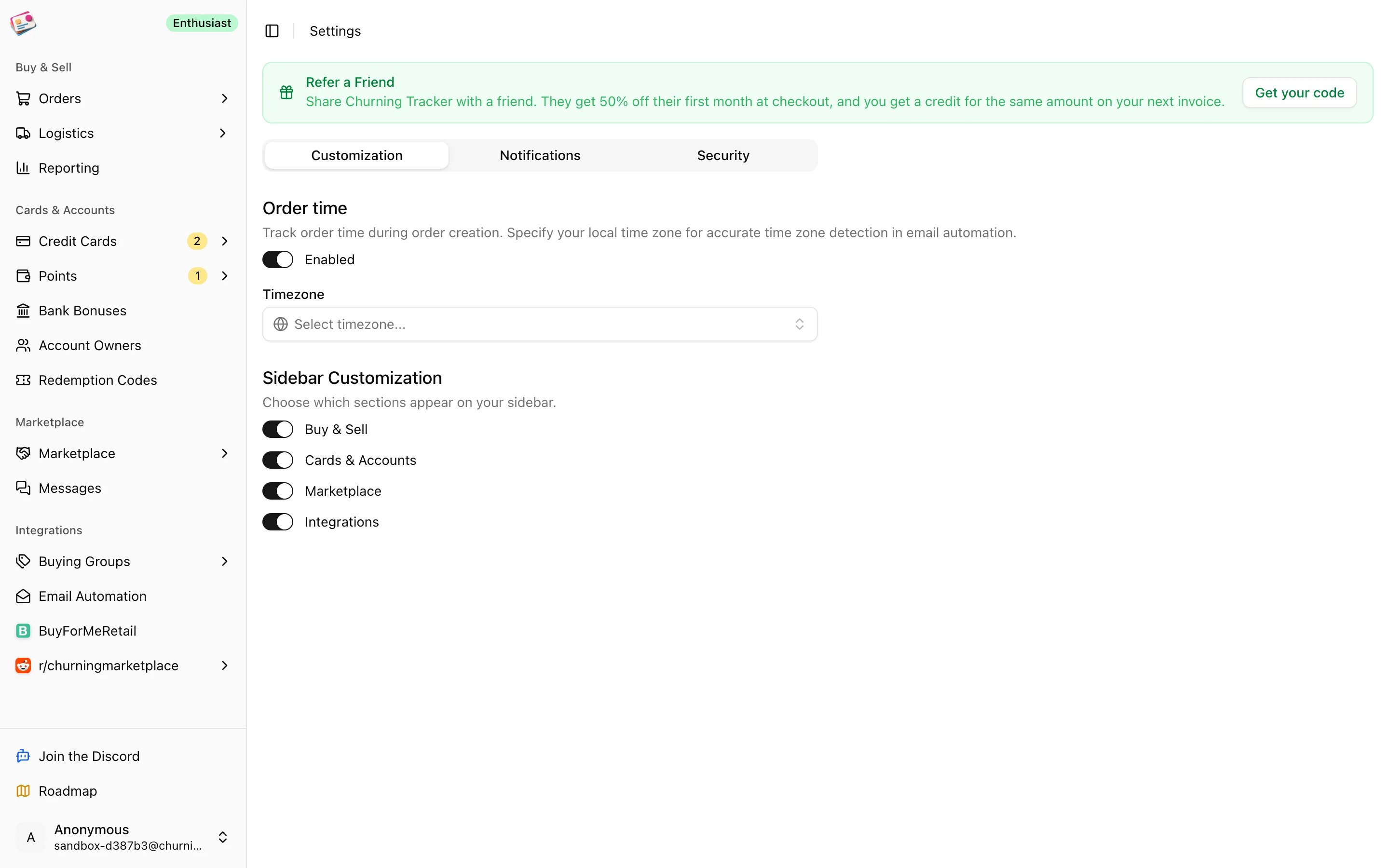Image resolution: width=1389 pixels, height=868 pixels.
Task: Expand the Points submenu chevron
Action: (224, 276)
